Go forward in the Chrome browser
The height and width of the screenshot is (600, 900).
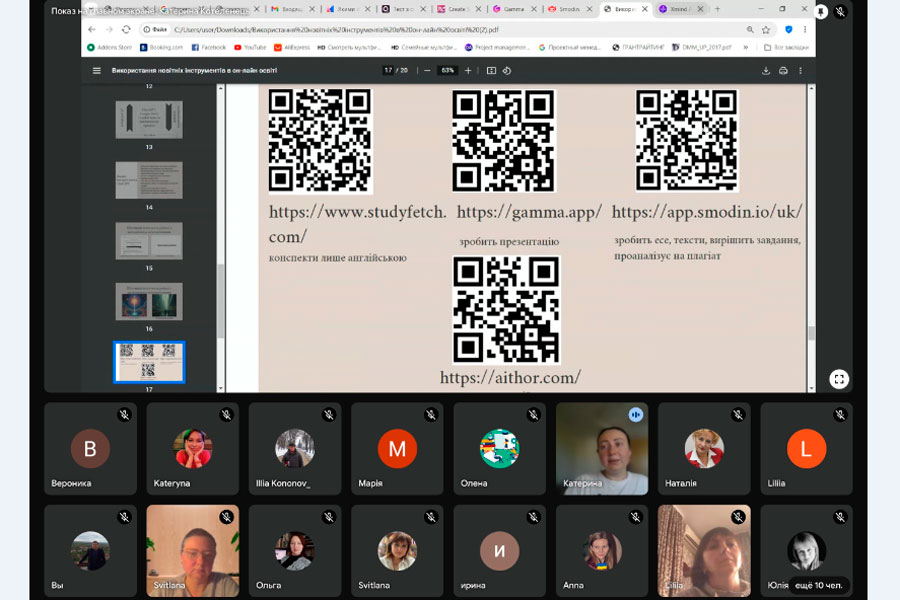click(109, 29)
